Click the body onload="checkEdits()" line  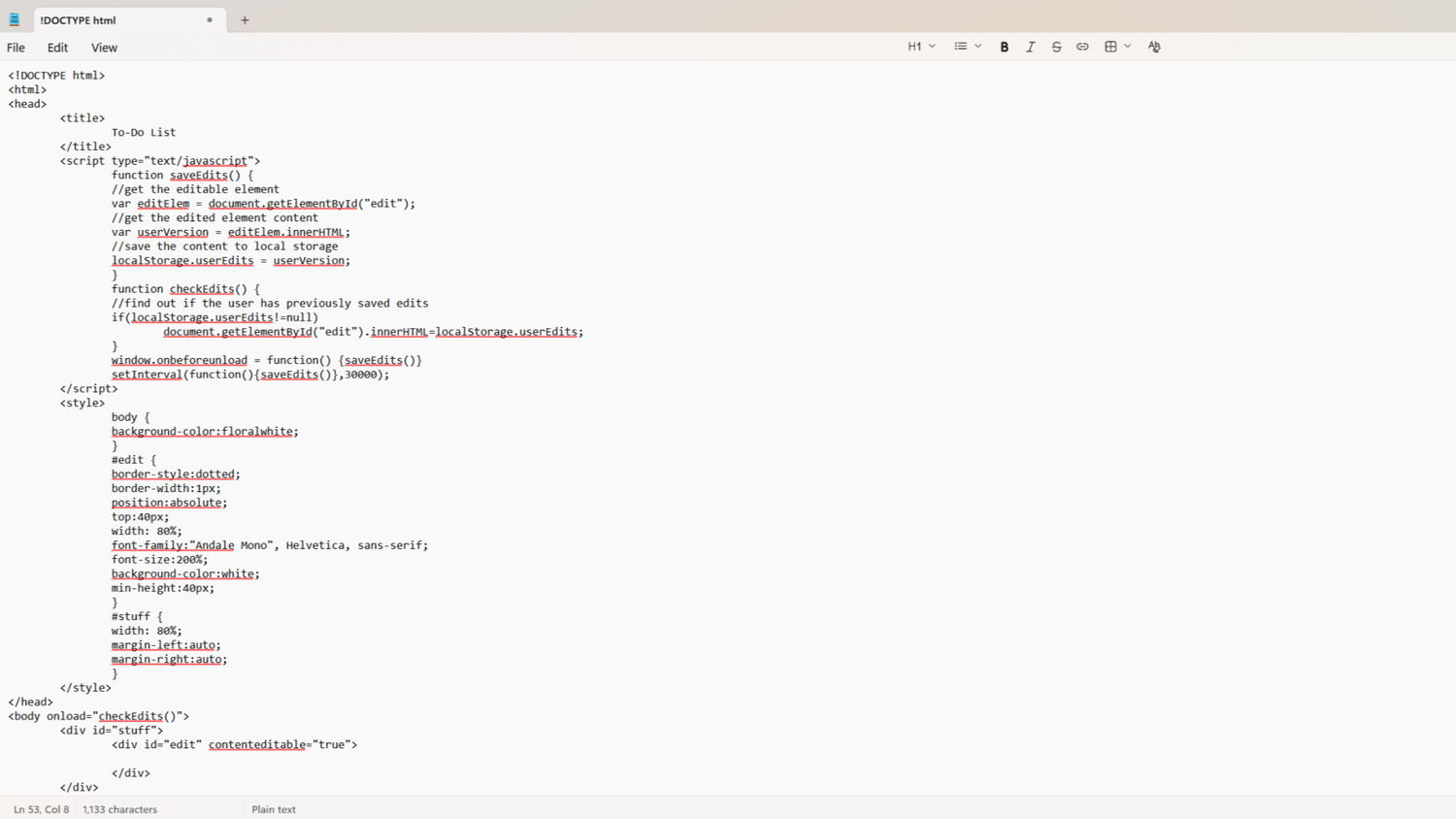click(99, 716)
